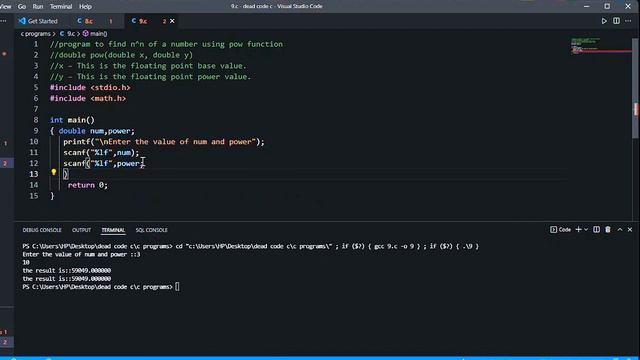Open the SQL Console panel tab
640x360 pixels.
pyautogui.click(x=151, y=230)
